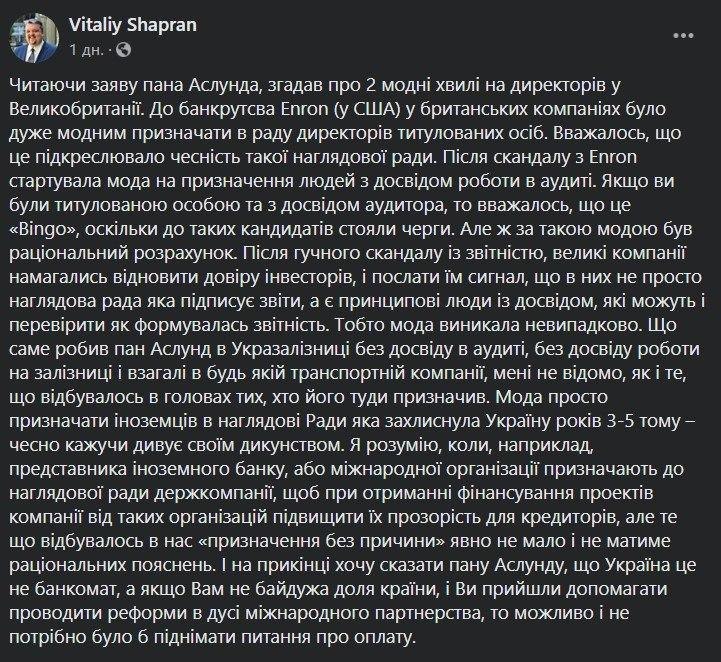The width and height of the screenshot is (721, 662).
Task: Open the post's '1 дн.' timestamp link
Action: [86, 49]
